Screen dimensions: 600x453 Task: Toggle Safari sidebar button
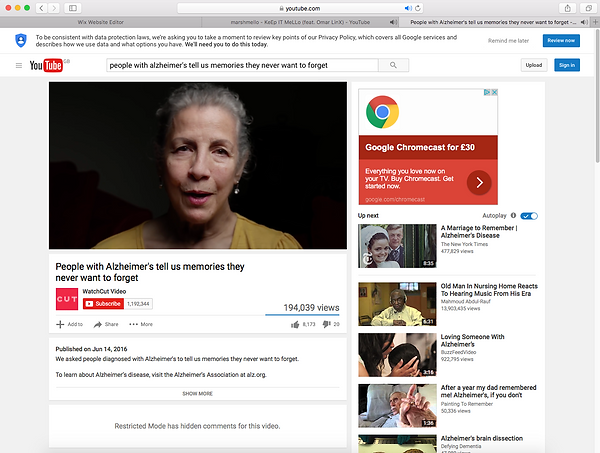click(73, 8)
